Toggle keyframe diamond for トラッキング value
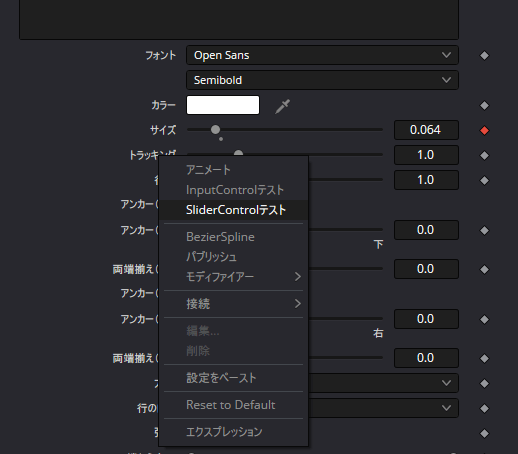Image resolution: width=518 pixels, height=454 pixels. pos(484,155)
